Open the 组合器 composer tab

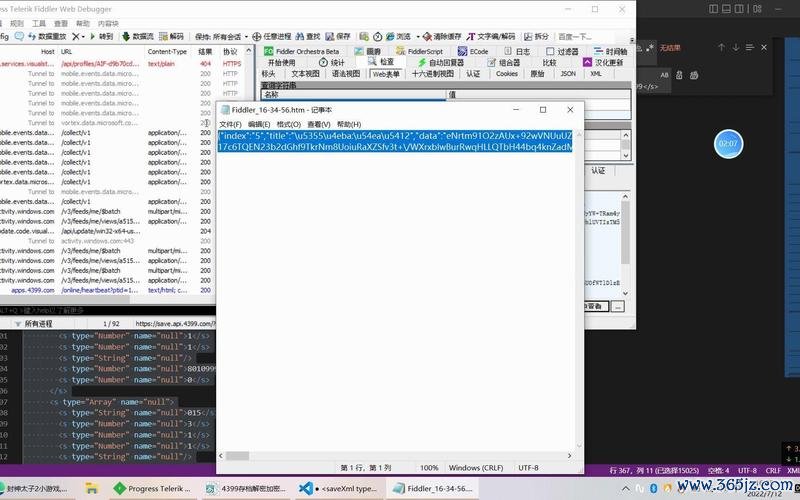click(504, 62)
